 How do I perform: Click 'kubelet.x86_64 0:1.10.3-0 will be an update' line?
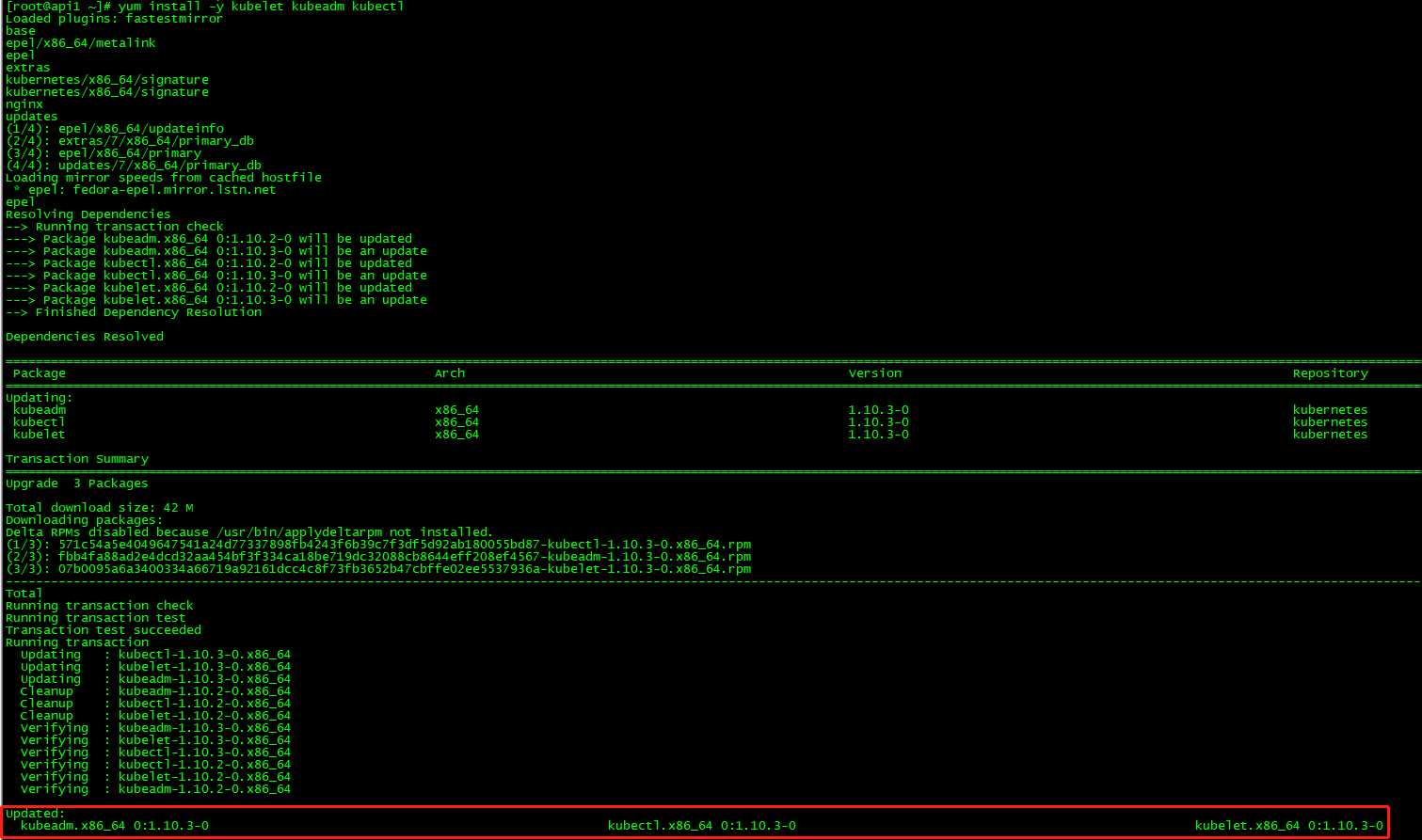click(x=216, y=300)
